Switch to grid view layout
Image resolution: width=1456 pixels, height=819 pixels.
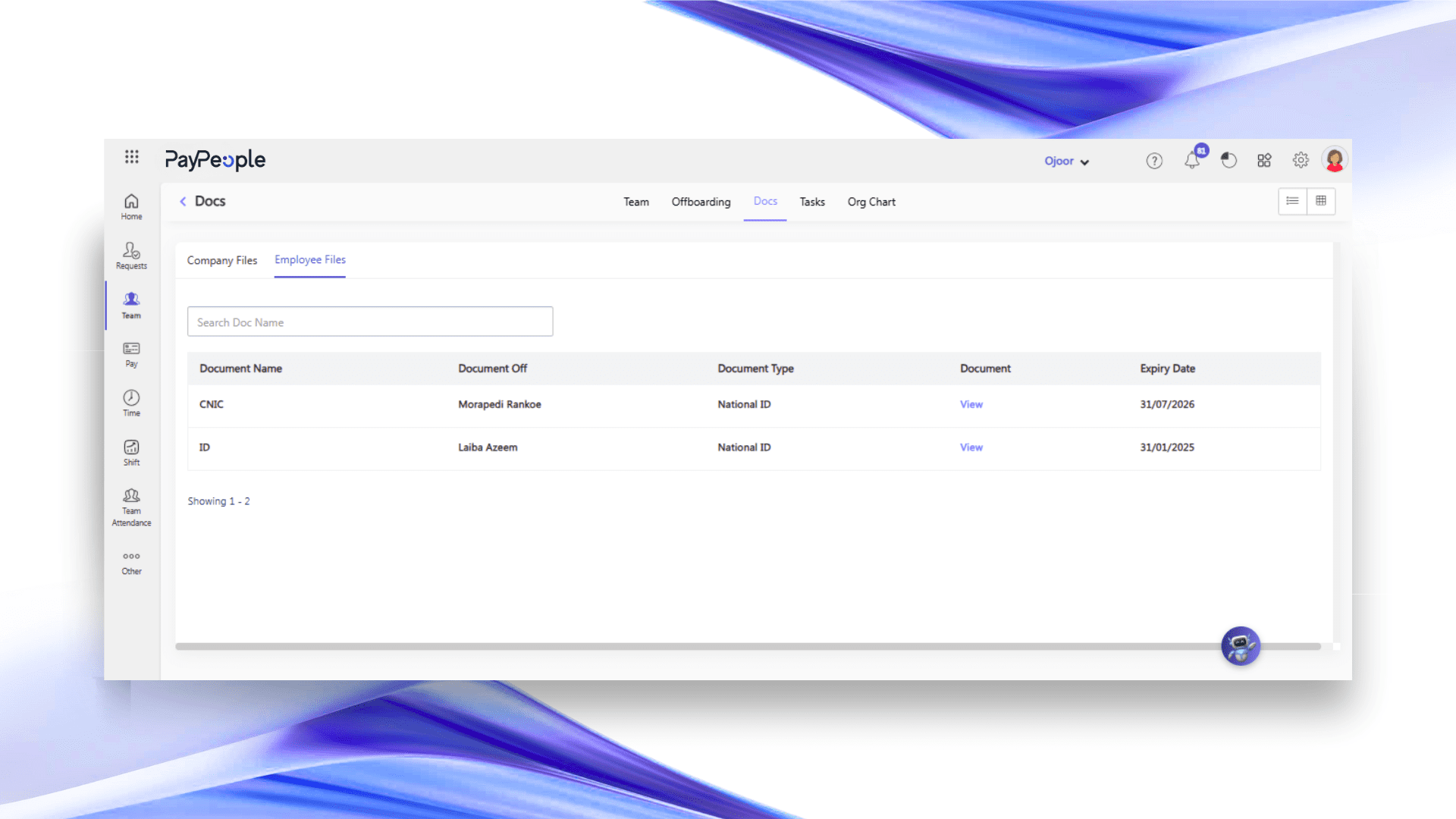[1321, 201]
